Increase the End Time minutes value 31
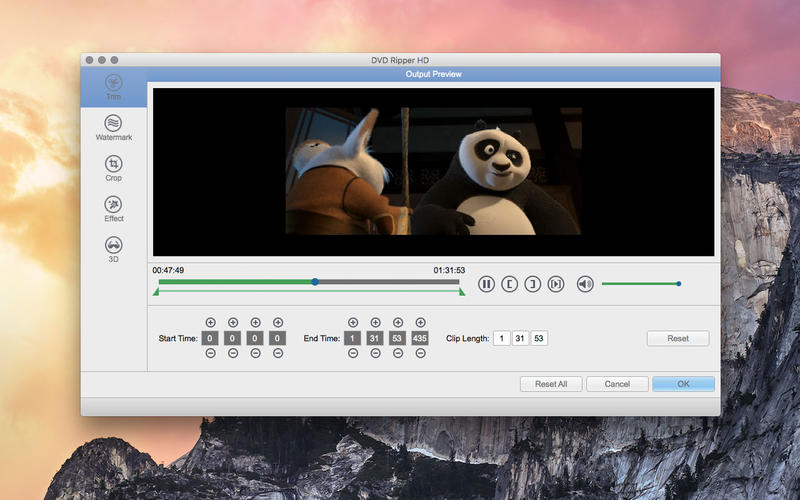The height and width of the screenshot is (500, 800). (x=375, y=323)
